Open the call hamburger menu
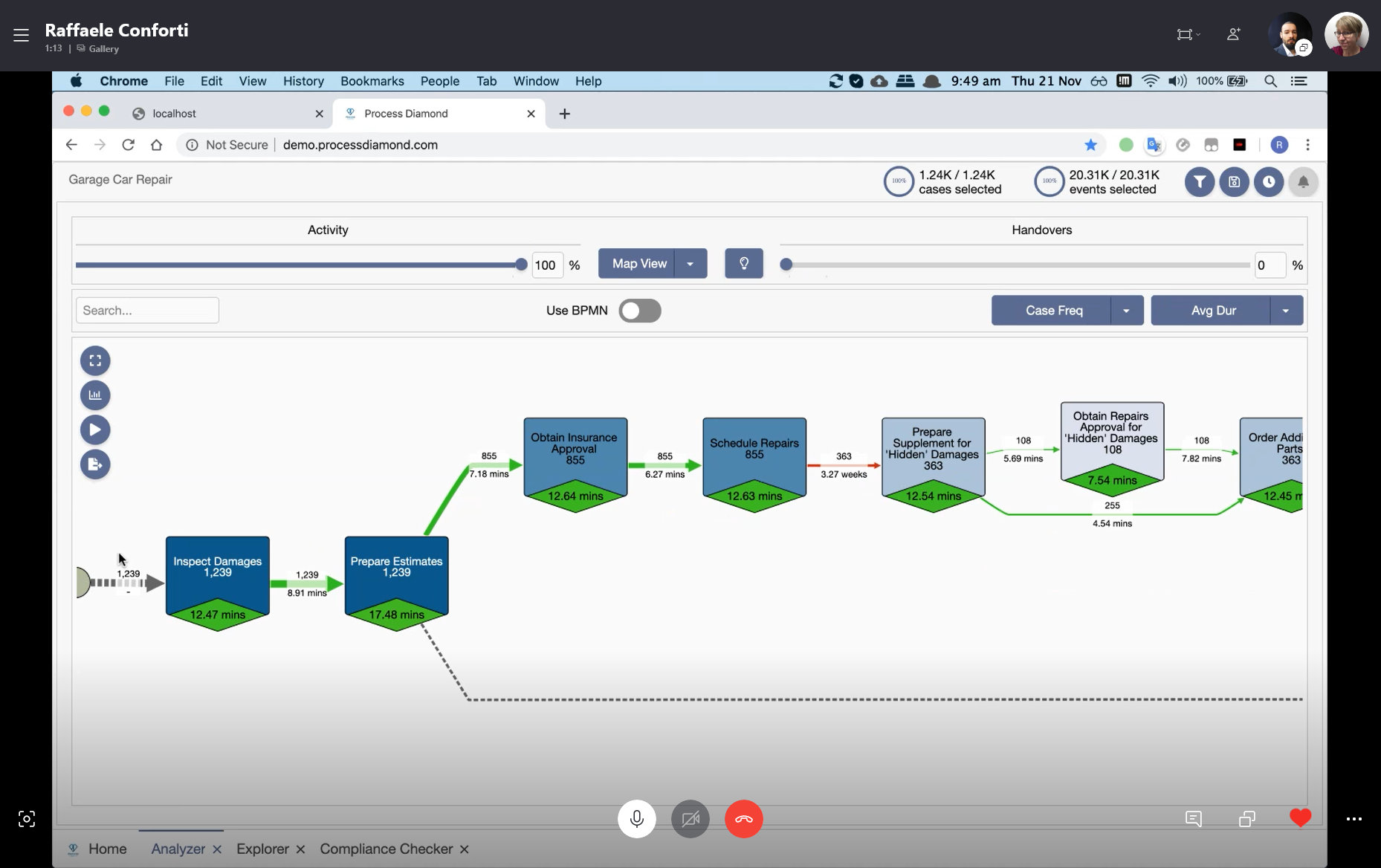The image size is (1381, 868). click(x=21, y=35)
